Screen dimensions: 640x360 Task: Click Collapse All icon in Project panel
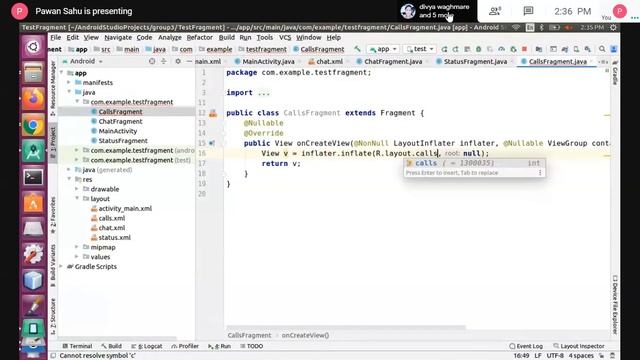pyautogui.click(x=164, y=61)
